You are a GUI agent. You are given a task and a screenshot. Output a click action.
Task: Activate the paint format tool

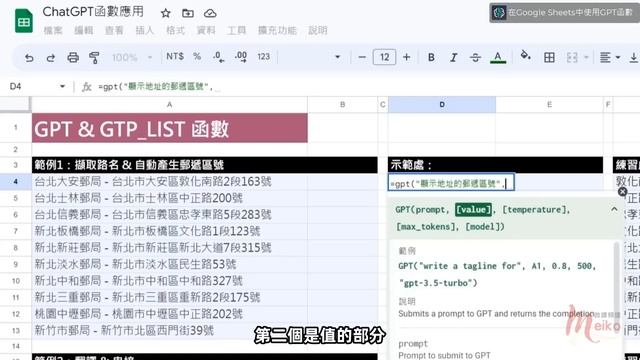coord(94,58)
